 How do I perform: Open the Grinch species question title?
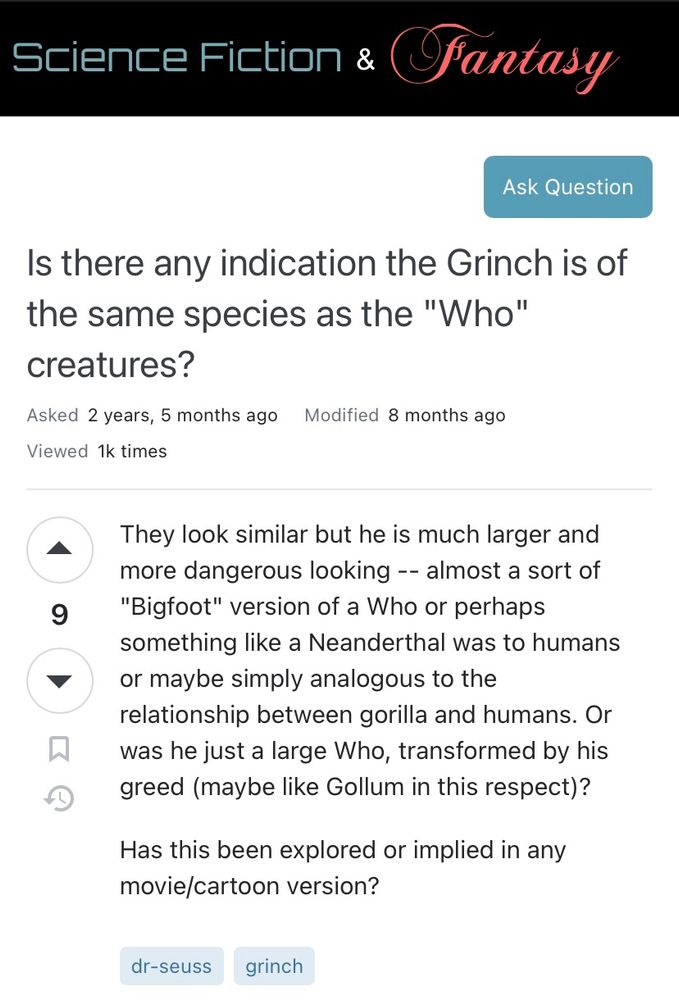point(326,314)
